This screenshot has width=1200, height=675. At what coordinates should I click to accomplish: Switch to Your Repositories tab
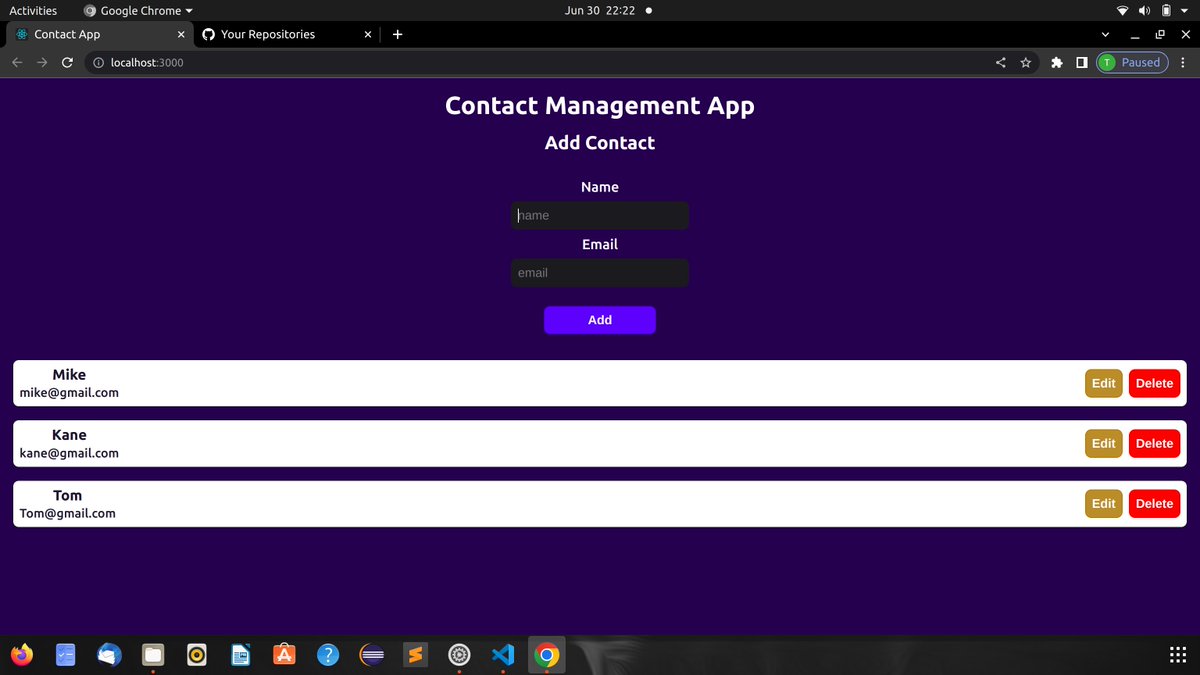(x=285, y=34)
